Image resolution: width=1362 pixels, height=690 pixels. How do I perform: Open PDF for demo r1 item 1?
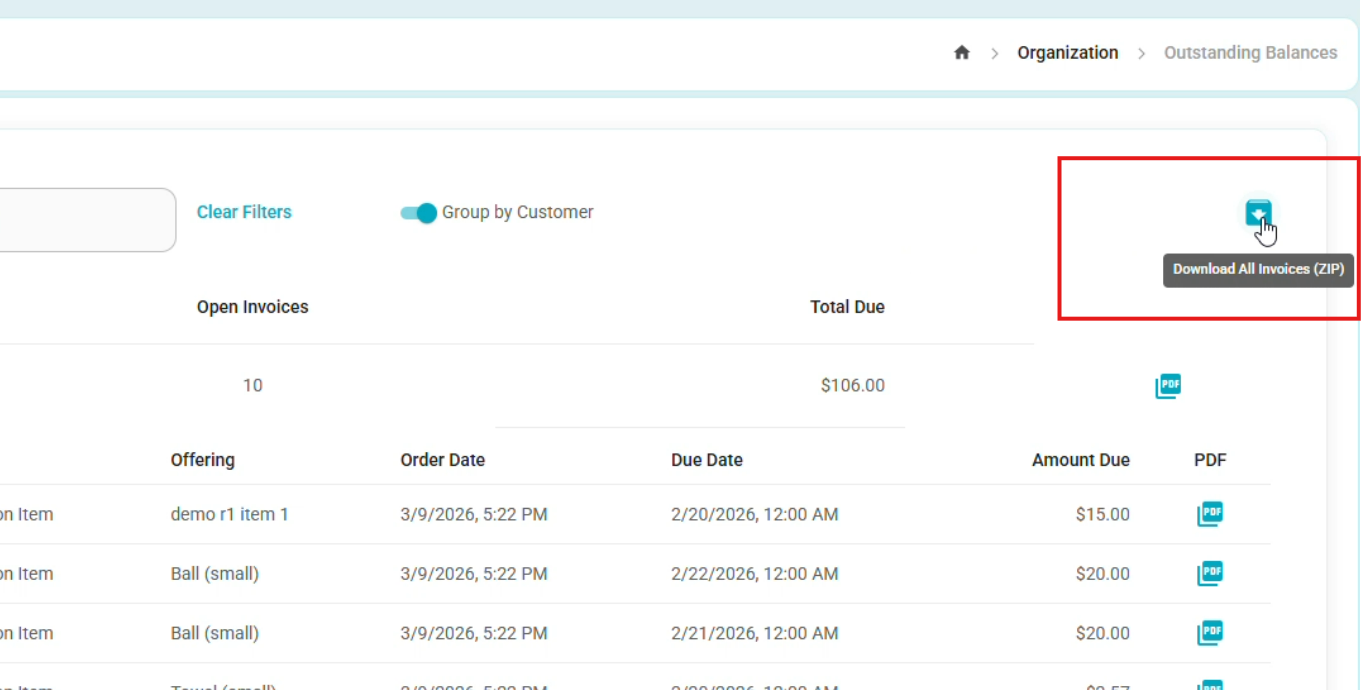tap(1210, 514)
